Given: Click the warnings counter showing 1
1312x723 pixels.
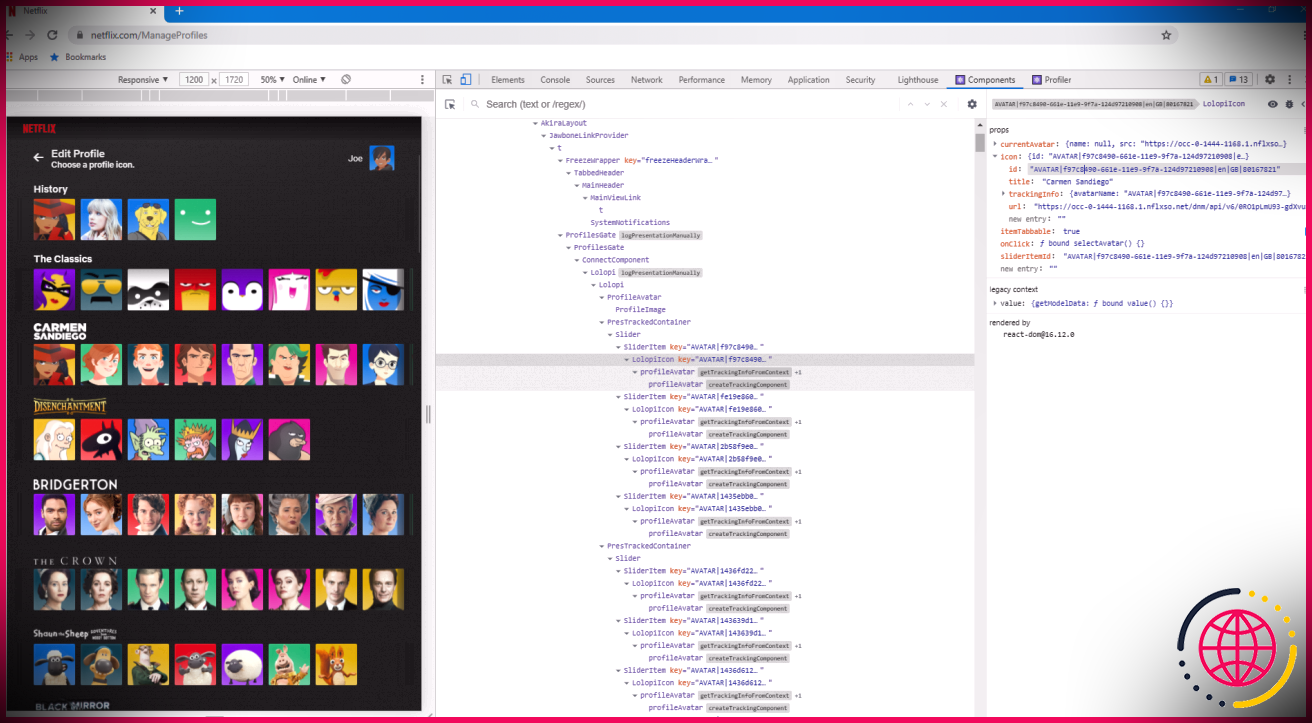Looking at the screenshot, I should 1210,80.
